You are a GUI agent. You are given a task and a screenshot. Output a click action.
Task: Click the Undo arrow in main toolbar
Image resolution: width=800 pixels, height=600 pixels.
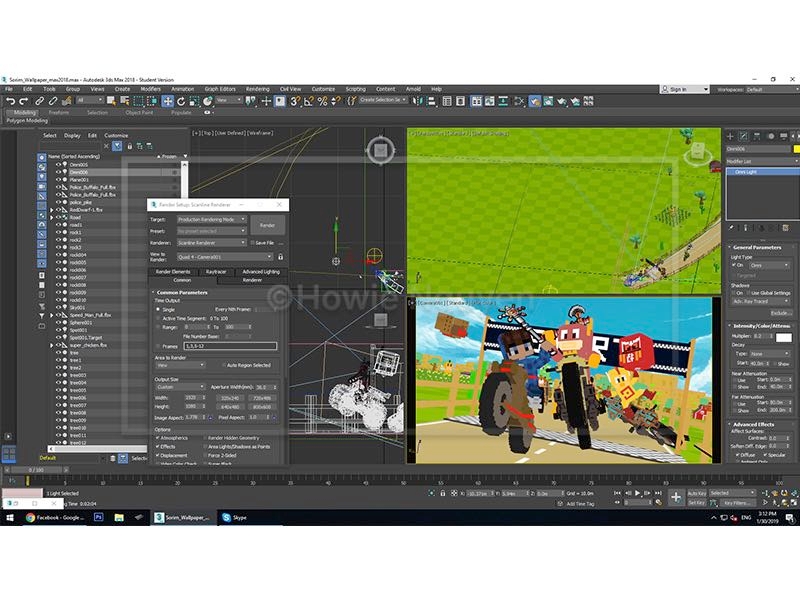(10, 101)
